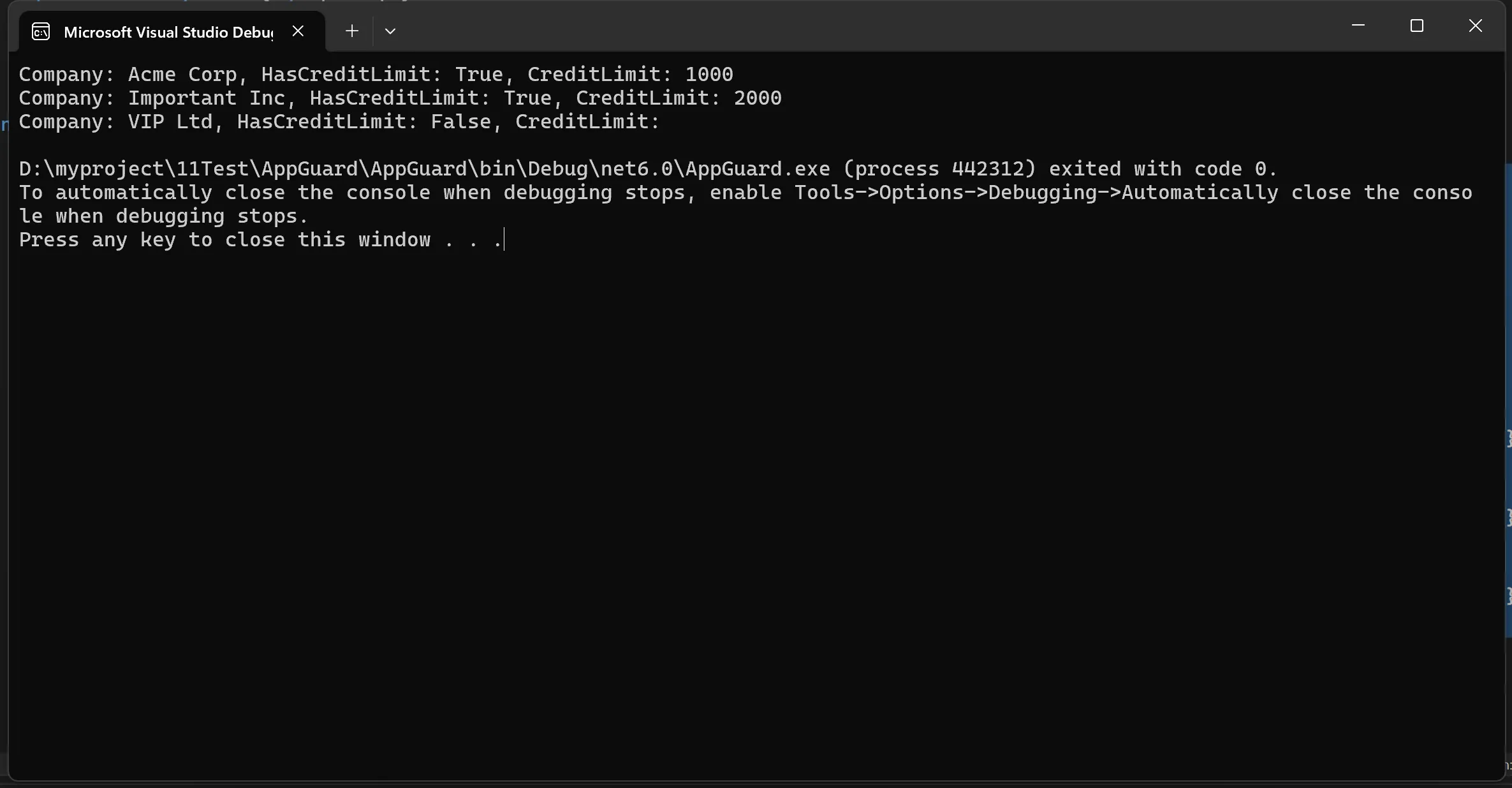This screenshot has width=1512, height=788.
Task: Click the terminal icon on the tab
Action: (x=41, y=32)
